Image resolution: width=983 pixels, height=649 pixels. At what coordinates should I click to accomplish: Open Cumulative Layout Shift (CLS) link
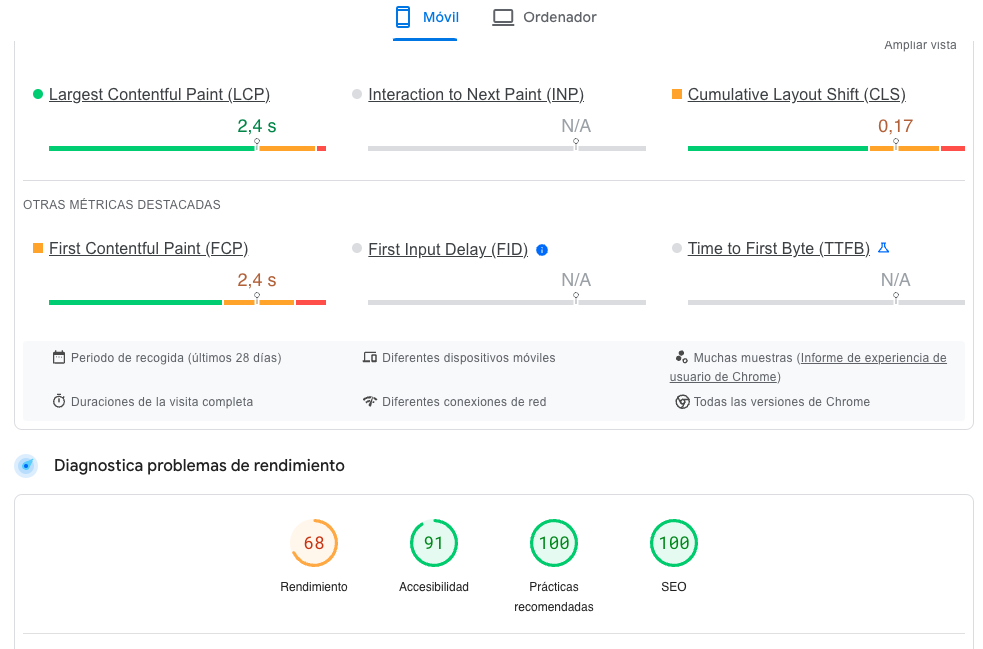point(796,95)
